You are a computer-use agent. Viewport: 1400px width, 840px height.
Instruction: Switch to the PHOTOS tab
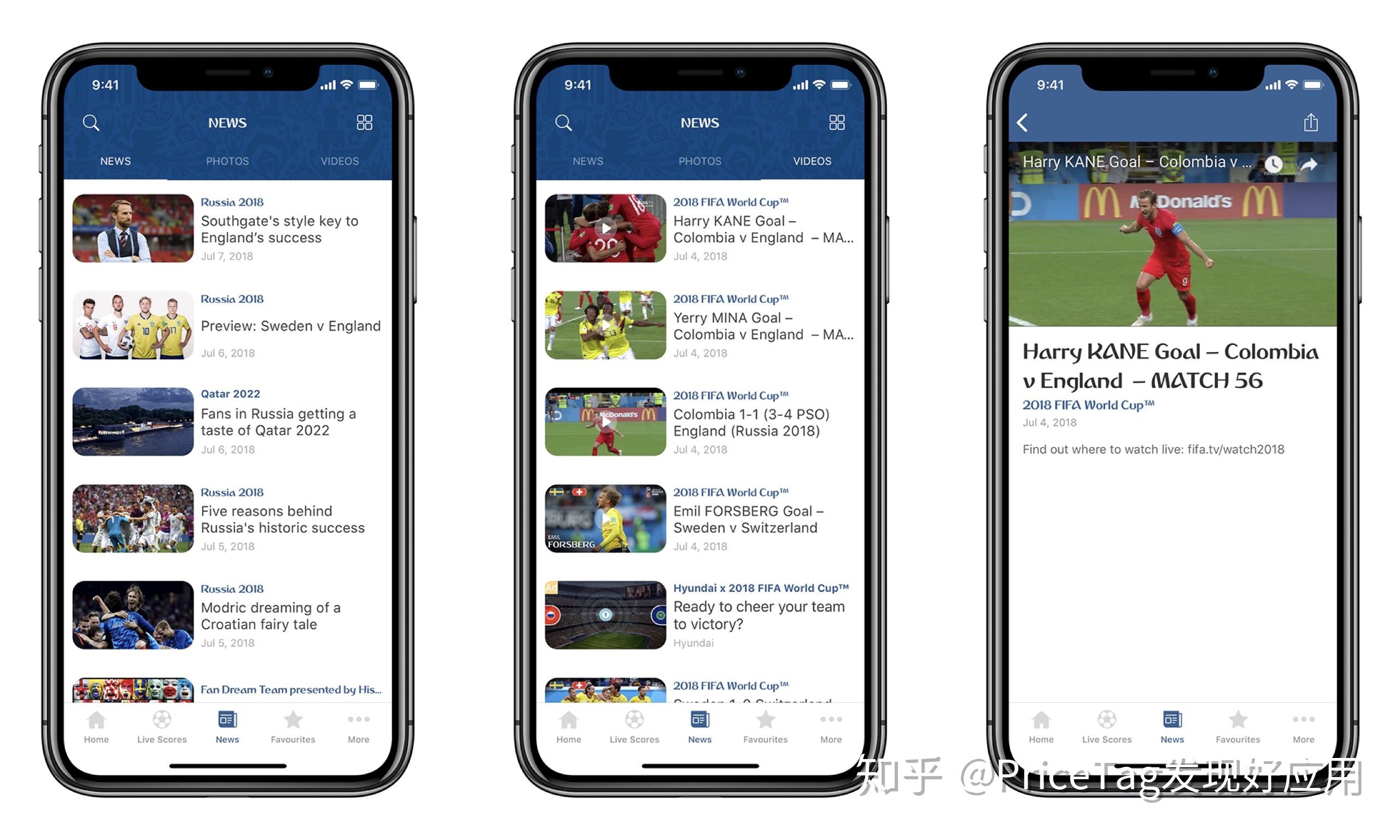228,159
